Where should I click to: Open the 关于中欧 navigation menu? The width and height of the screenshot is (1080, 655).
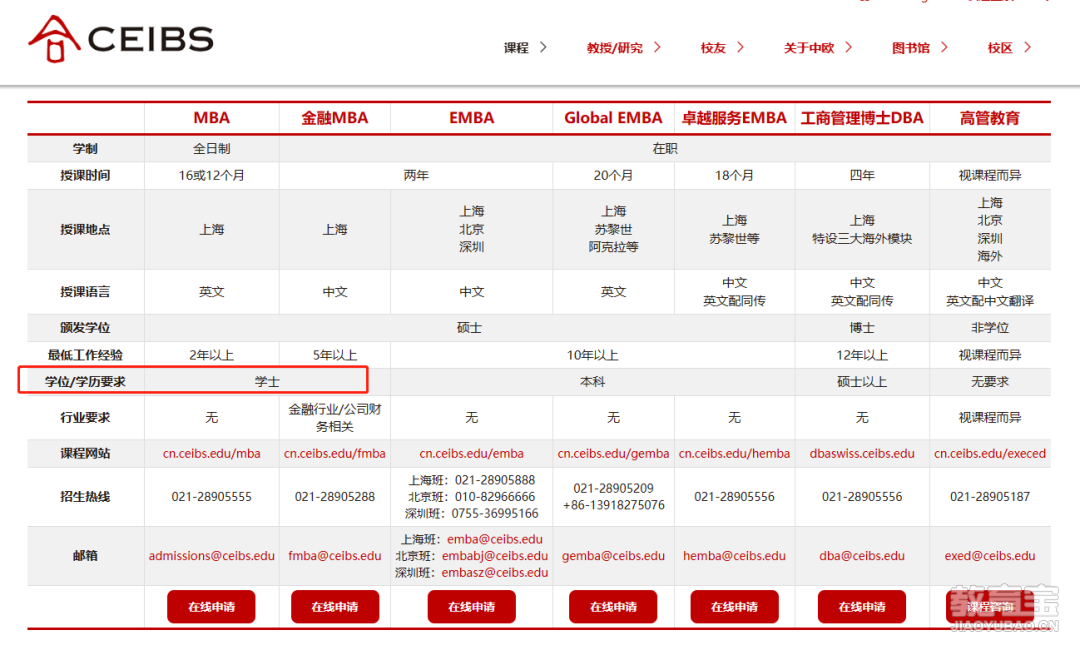coord(809,48)
